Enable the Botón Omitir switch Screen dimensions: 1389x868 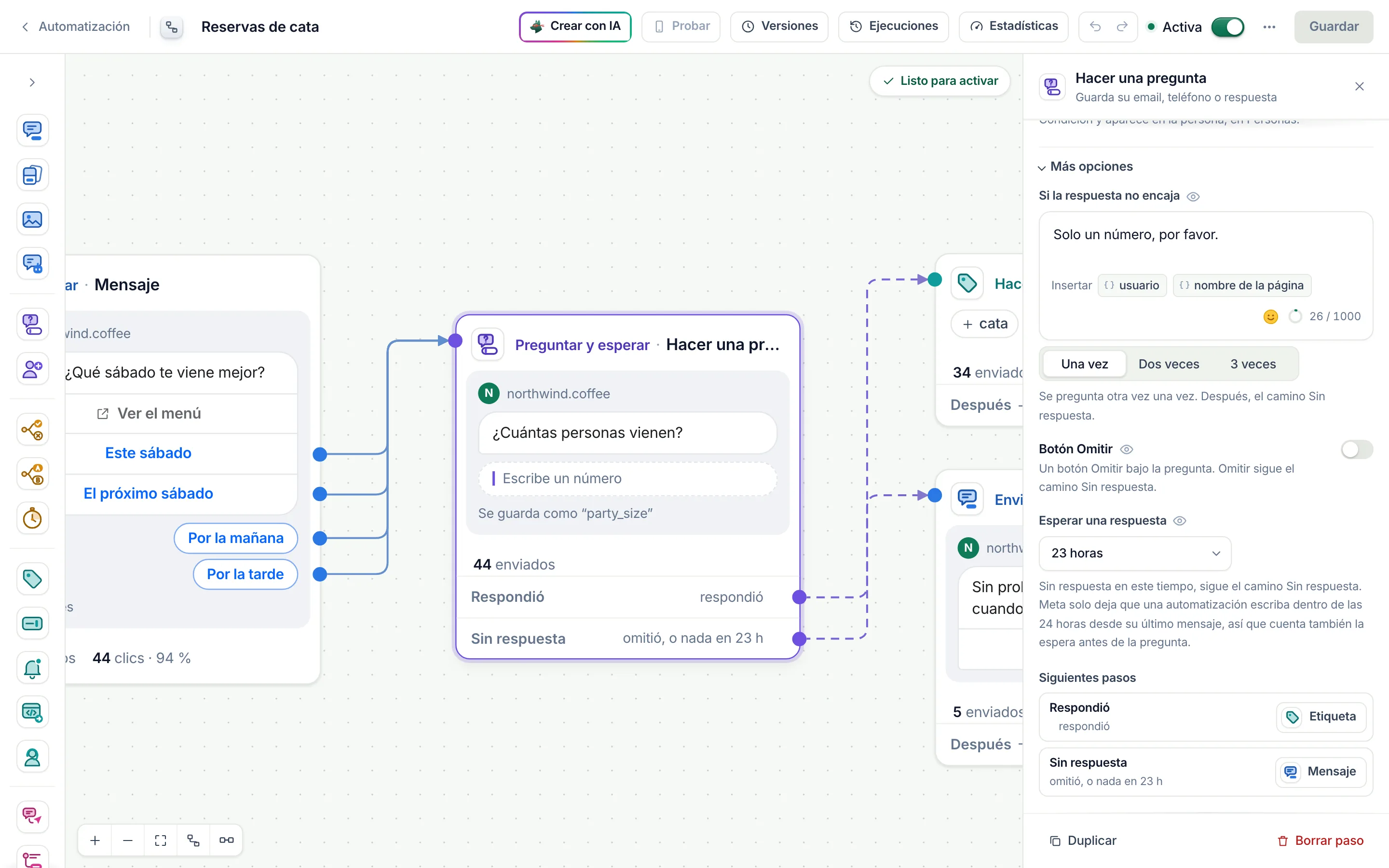click(x=1356, y=449)
